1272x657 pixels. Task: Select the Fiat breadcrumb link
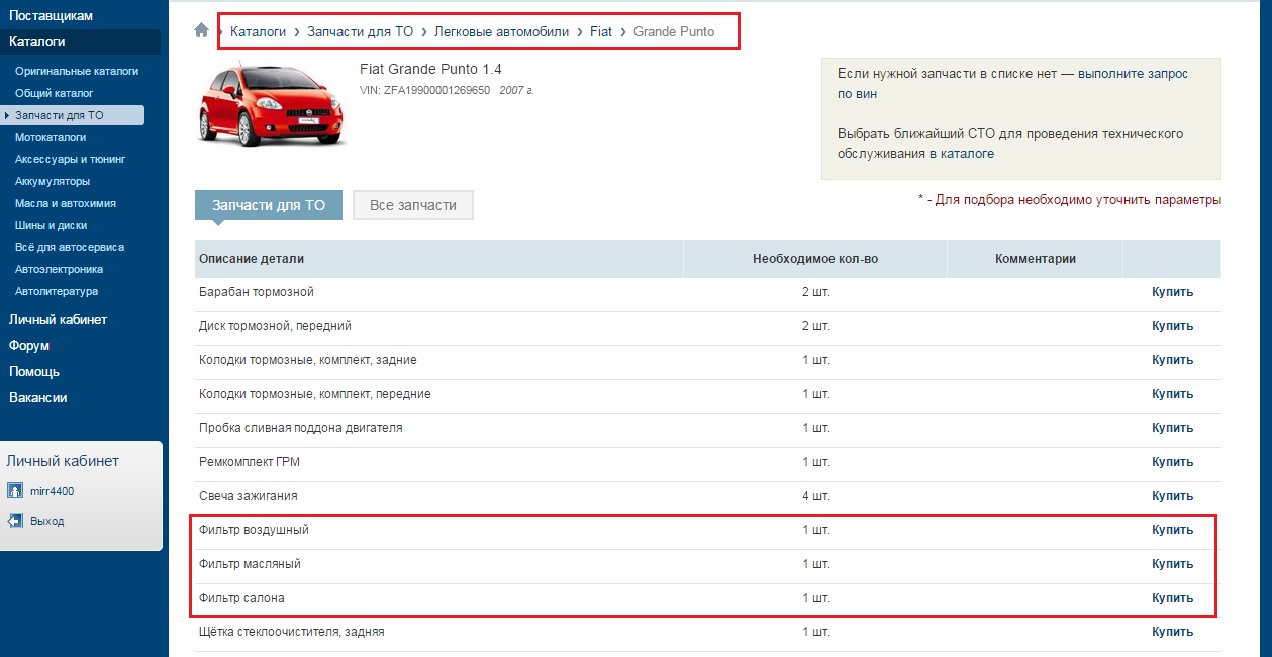pos(601,31)
